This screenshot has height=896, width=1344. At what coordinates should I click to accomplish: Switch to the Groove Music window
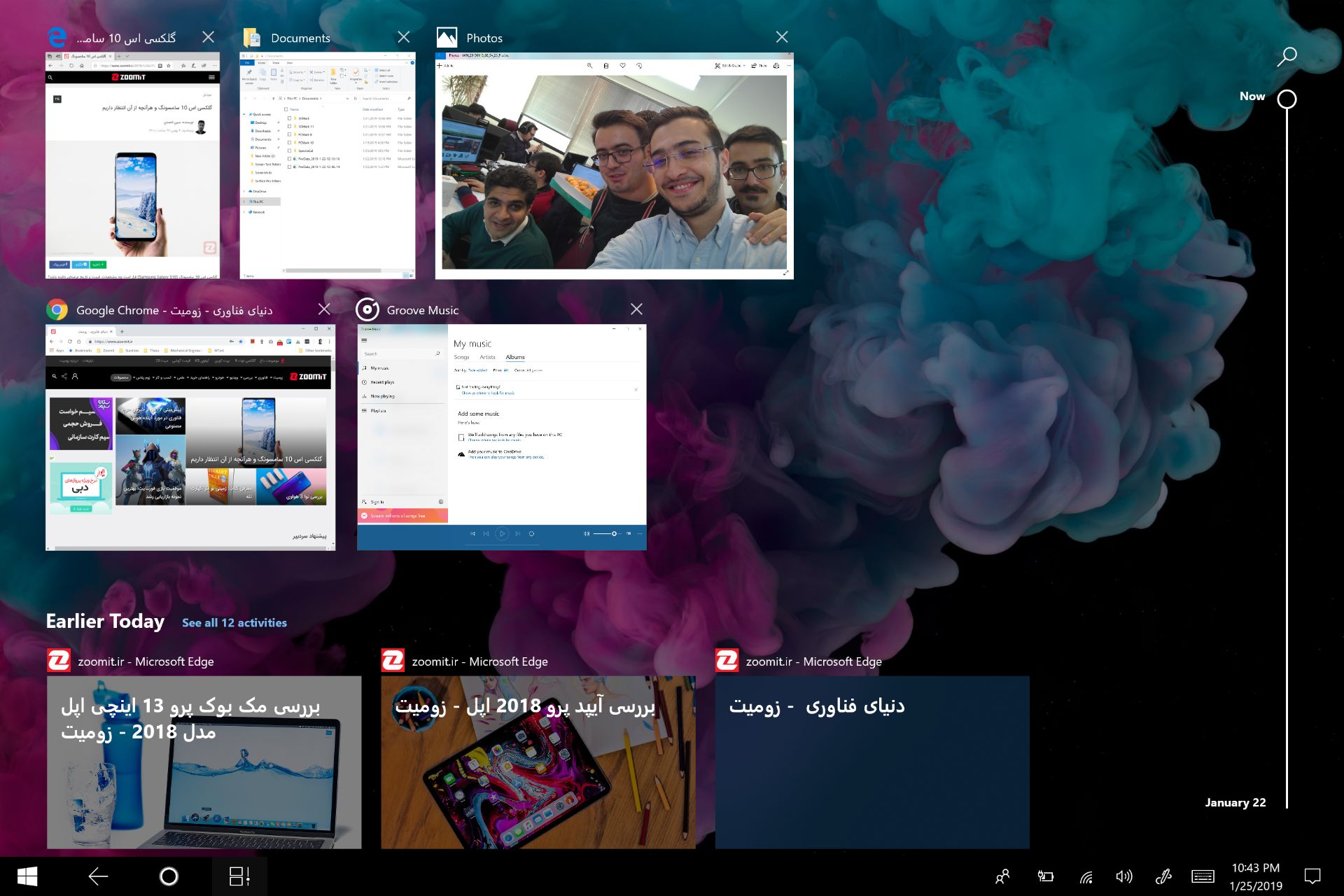(x=502, y=437)
